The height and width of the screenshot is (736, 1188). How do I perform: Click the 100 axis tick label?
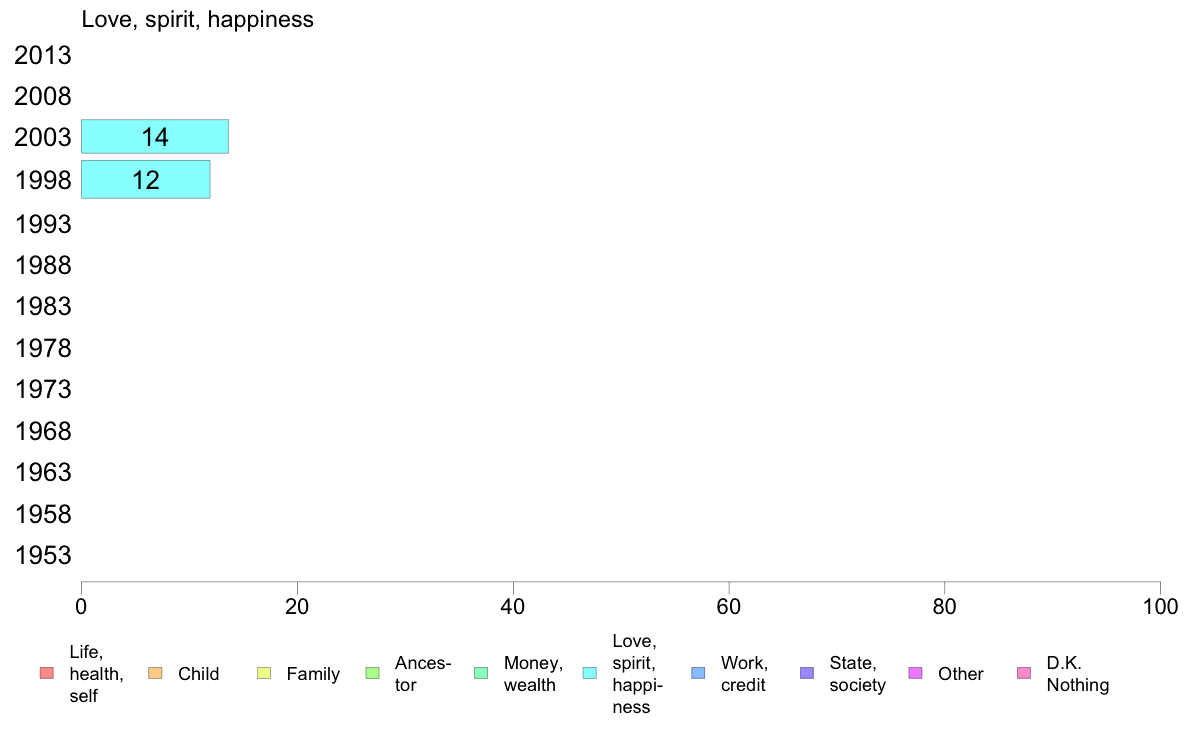[x=1160, y=607]
